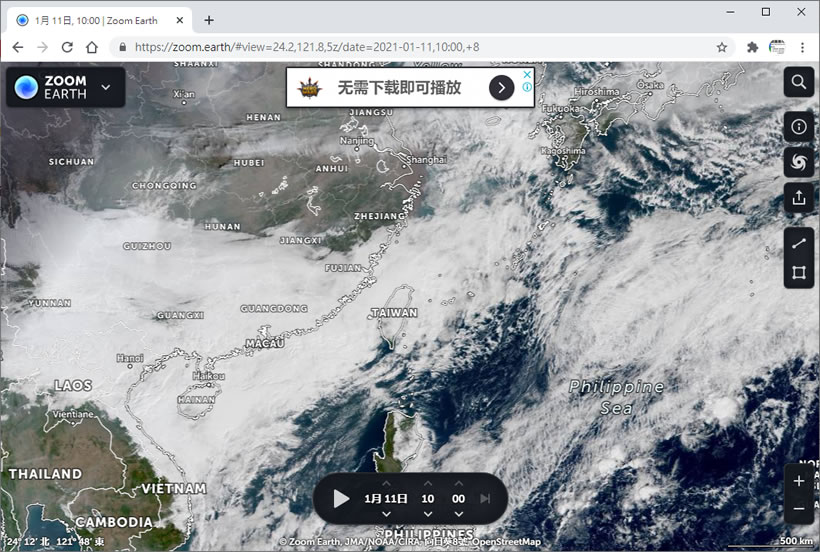Click the share icon on the map

pos(799,198)
